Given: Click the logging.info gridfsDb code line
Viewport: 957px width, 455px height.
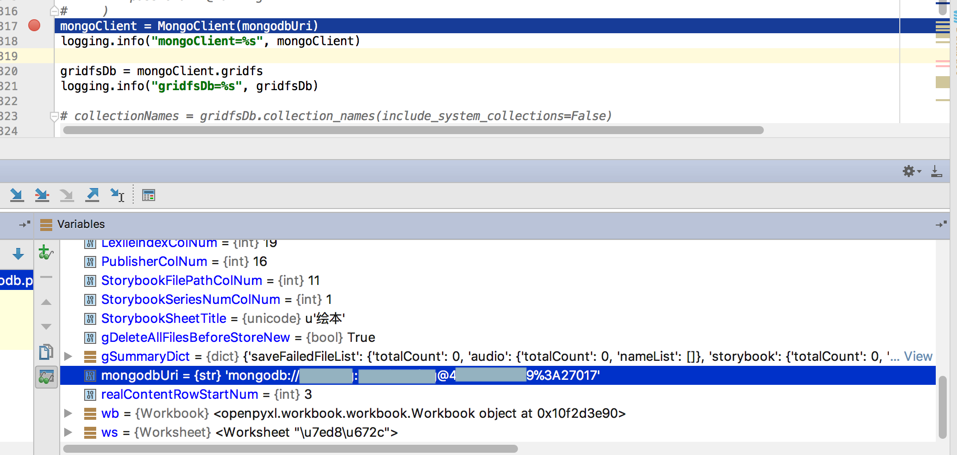Looking at the screenshot, I should coord(189,86).
